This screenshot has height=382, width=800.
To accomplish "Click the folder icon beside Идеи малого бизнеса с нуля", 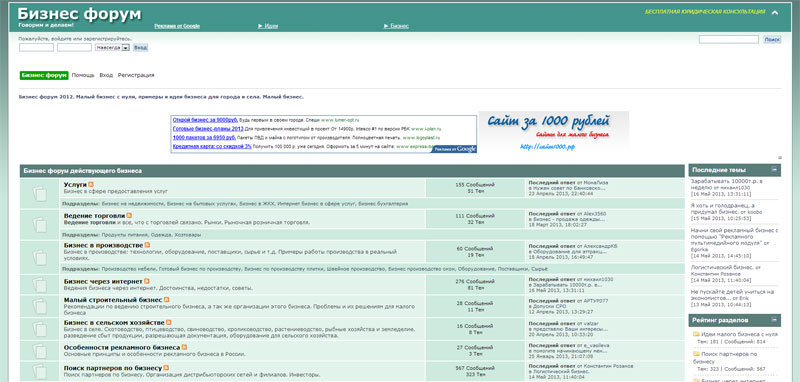I will pyautogui.click(x=696, y=334).
